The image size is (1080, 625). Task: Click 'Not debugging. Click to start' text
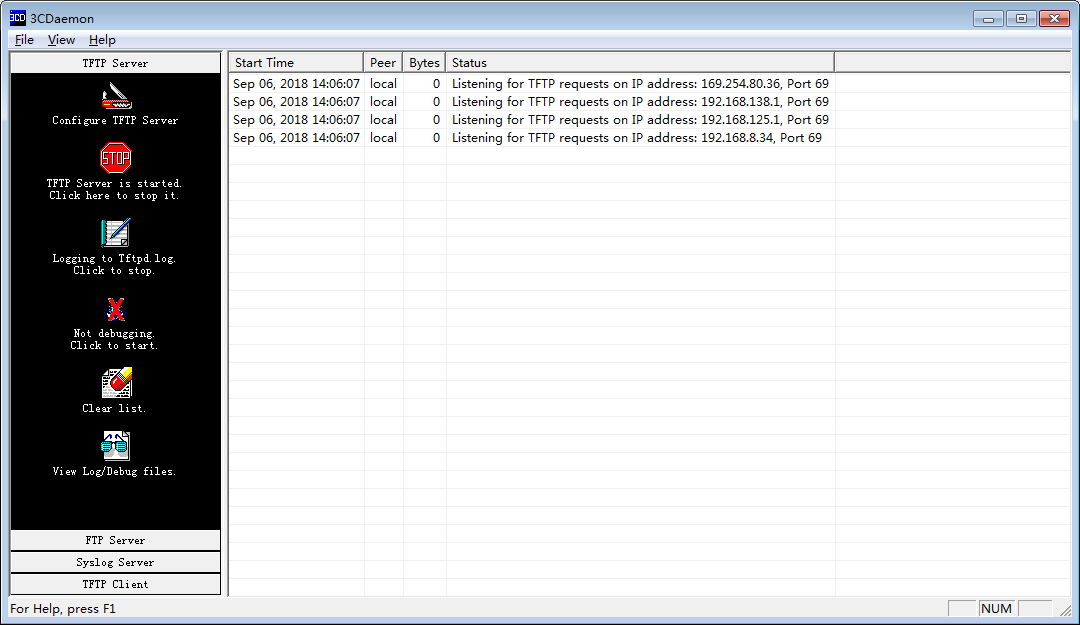point(114,340)
